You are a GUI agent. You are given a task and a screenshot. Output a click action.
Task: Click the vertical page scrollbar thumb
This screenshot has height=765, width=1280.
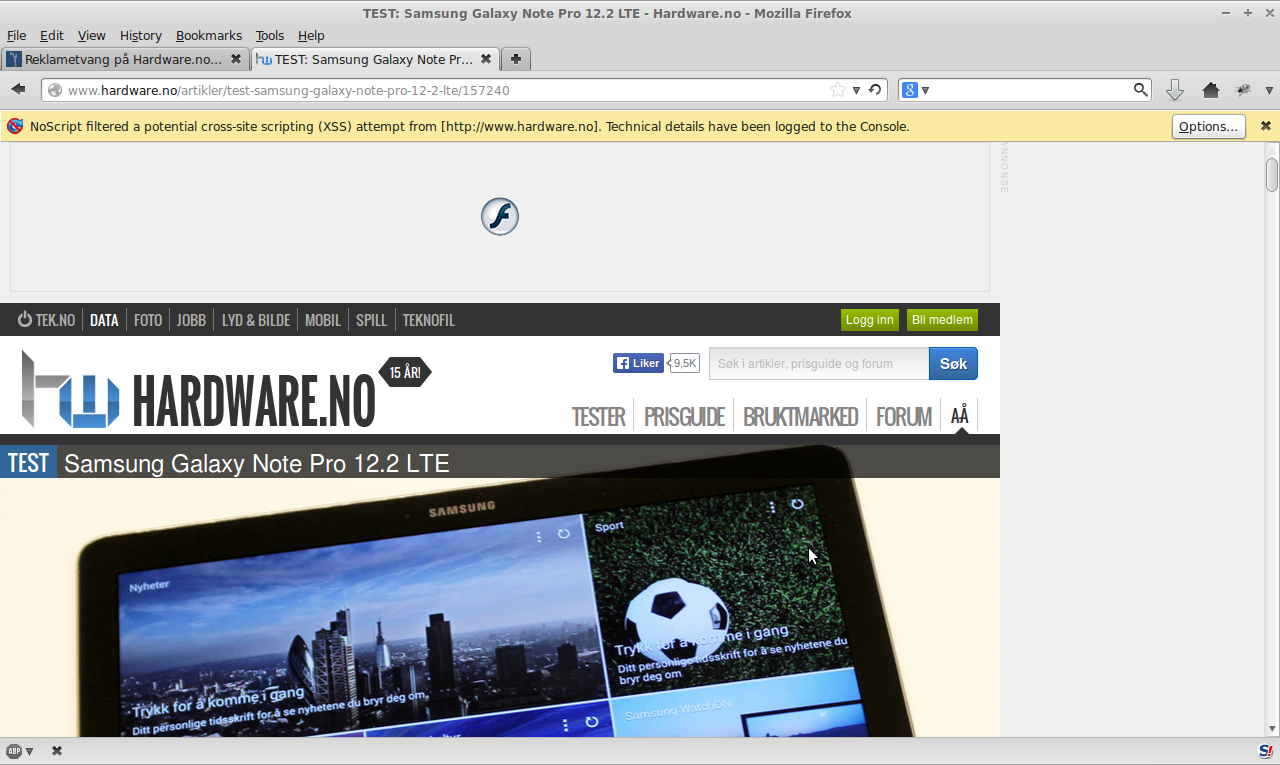(1271, 175)
